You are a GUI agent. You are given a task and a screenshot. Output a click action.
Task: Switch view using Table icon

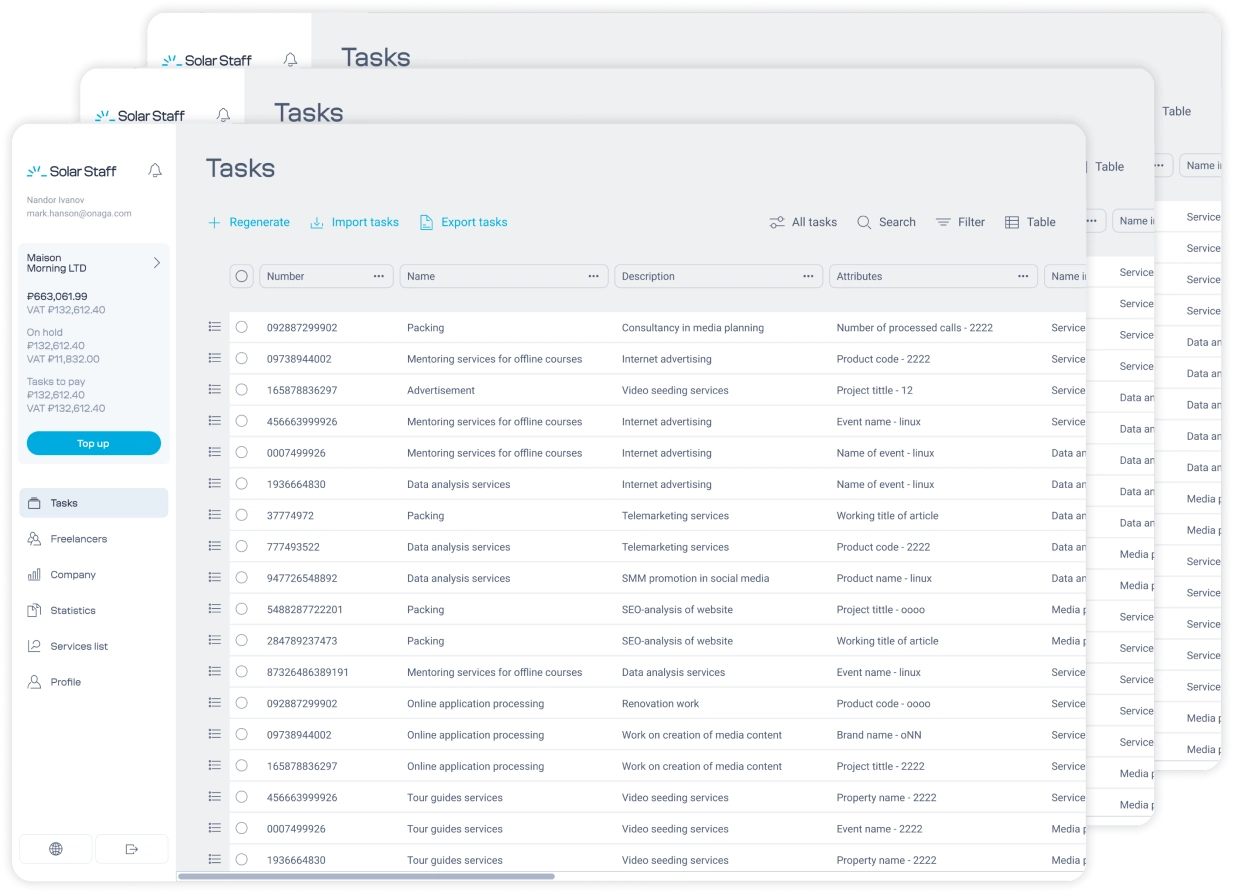[1012, 222]
